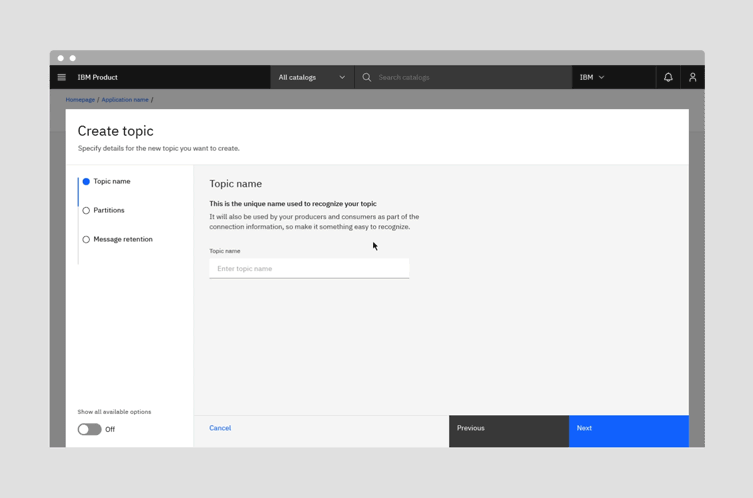The width and height of the screenshot is (753, 498).
Task: Click the red window close dot
Action: click(60, 58)
